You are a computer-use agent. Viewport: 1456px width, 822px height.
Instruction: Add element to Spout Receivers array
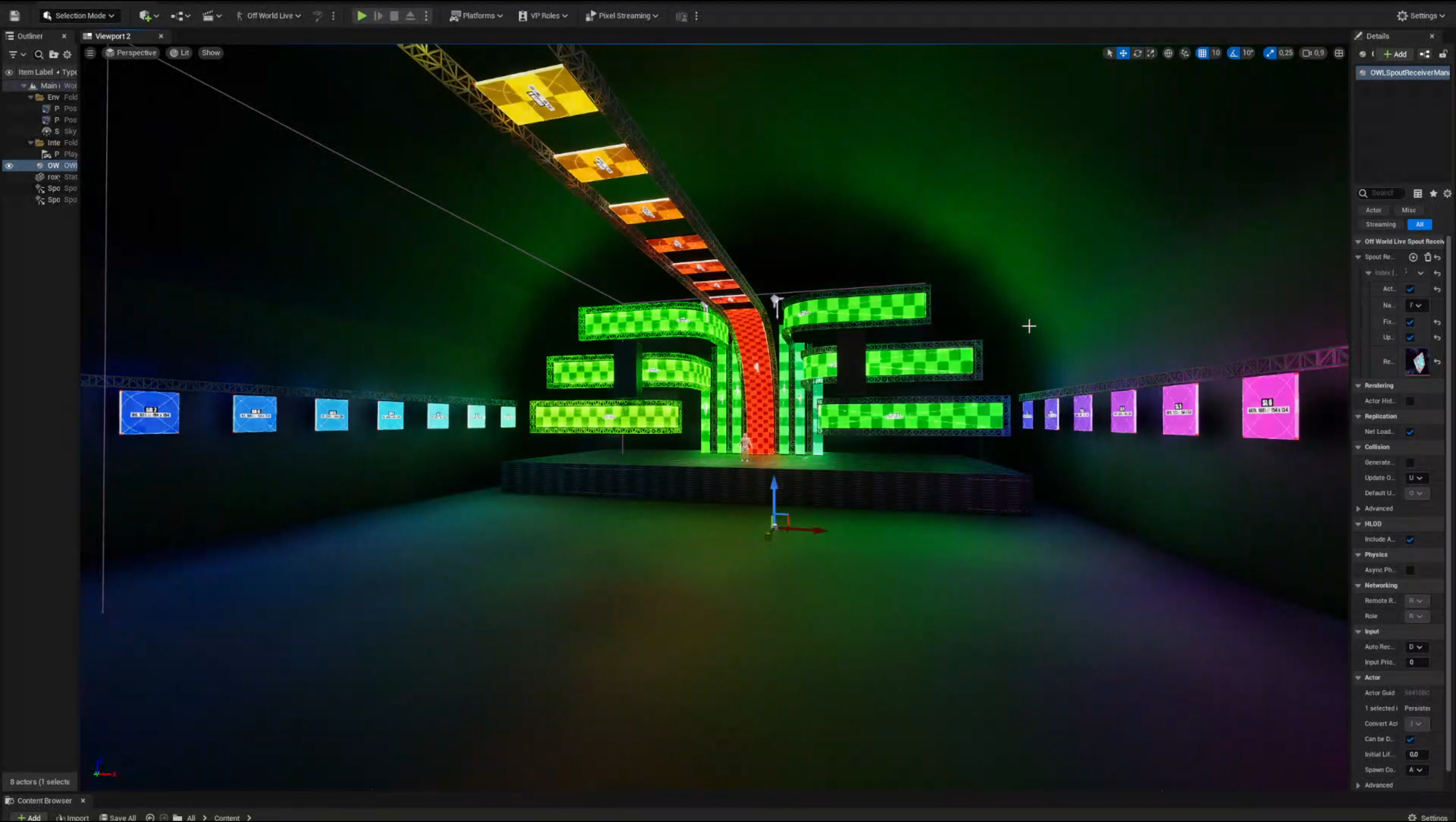tap(1413, 257)
